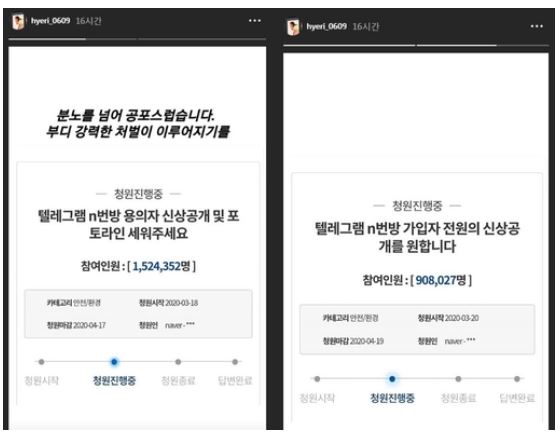Image resolution: width=560 pixels, height=440 pixels.
Task: Select the 답변완료 label in the left petition
Action: click(x=235, y=381)
